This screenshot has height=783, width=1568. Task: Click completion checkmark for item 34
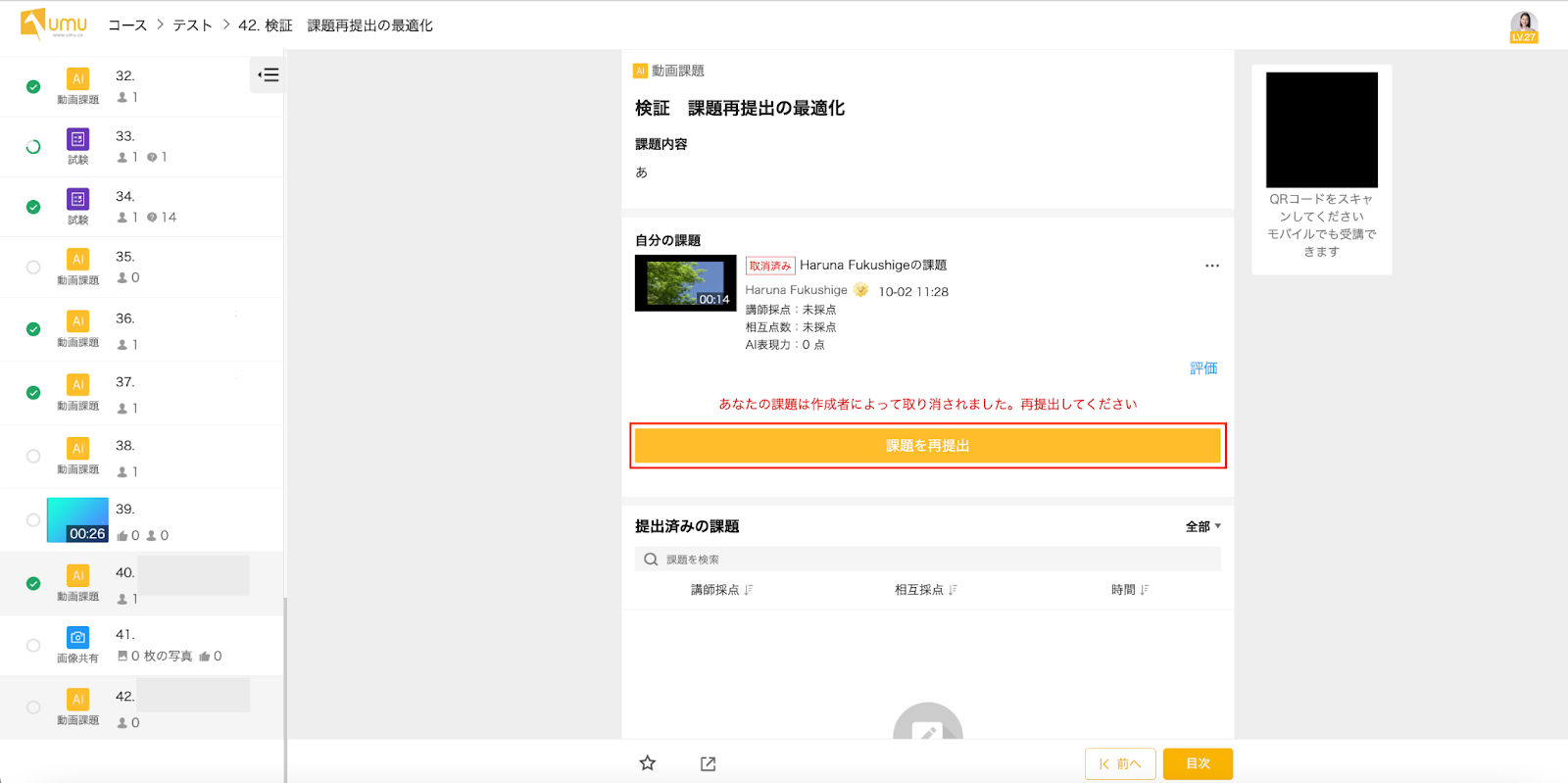pos(33,207)
